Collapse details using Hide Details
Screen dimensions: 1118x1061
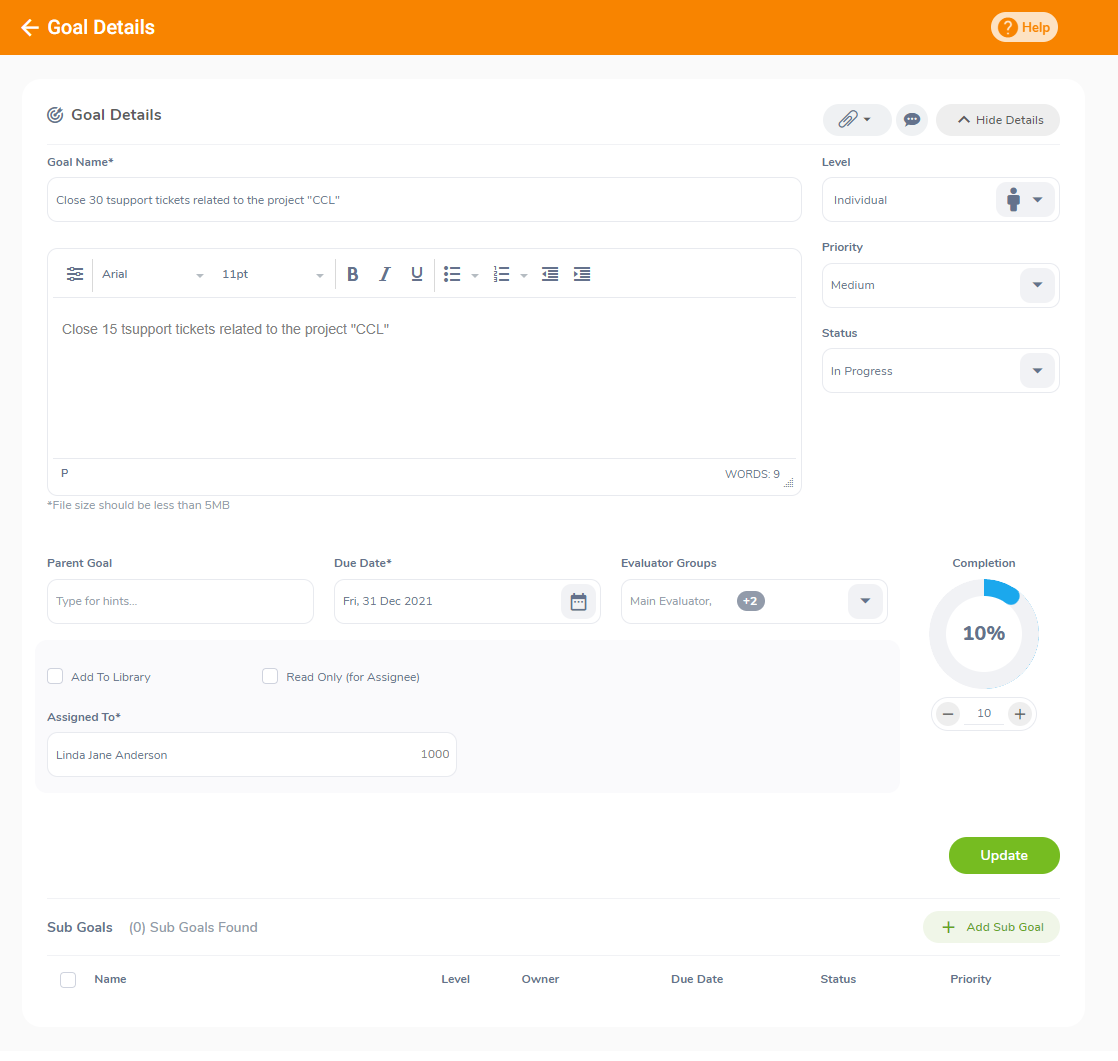[x=997, y=119]
